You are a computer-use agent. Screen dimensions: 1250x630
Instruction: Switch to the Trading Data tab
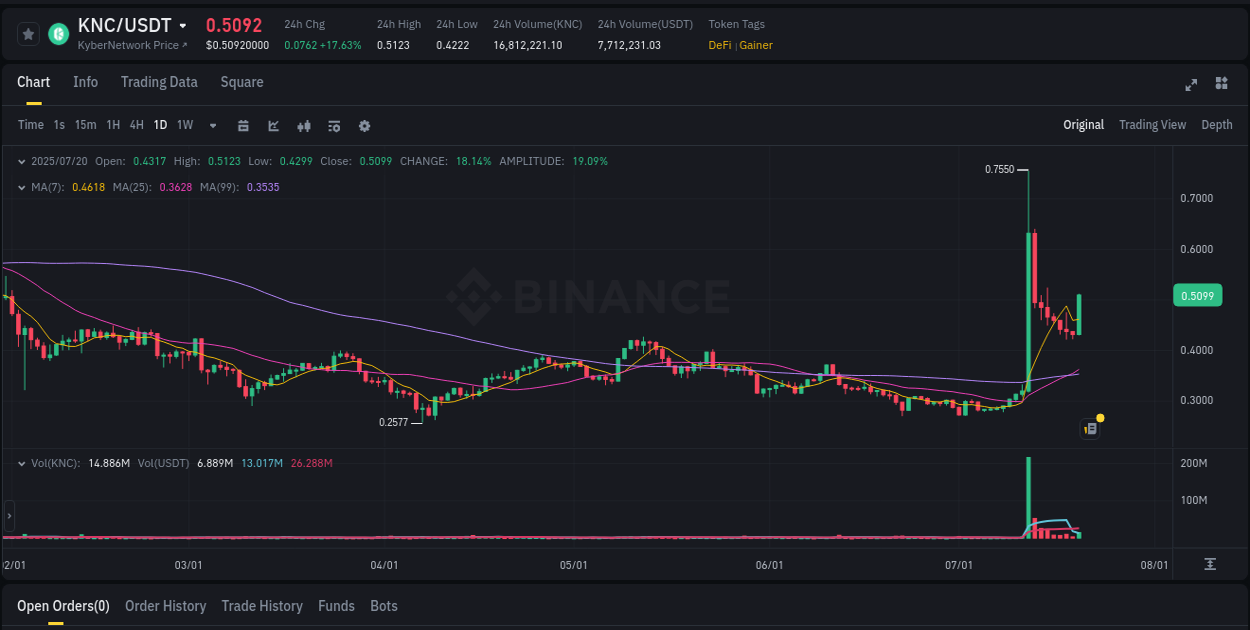[159, 82]
